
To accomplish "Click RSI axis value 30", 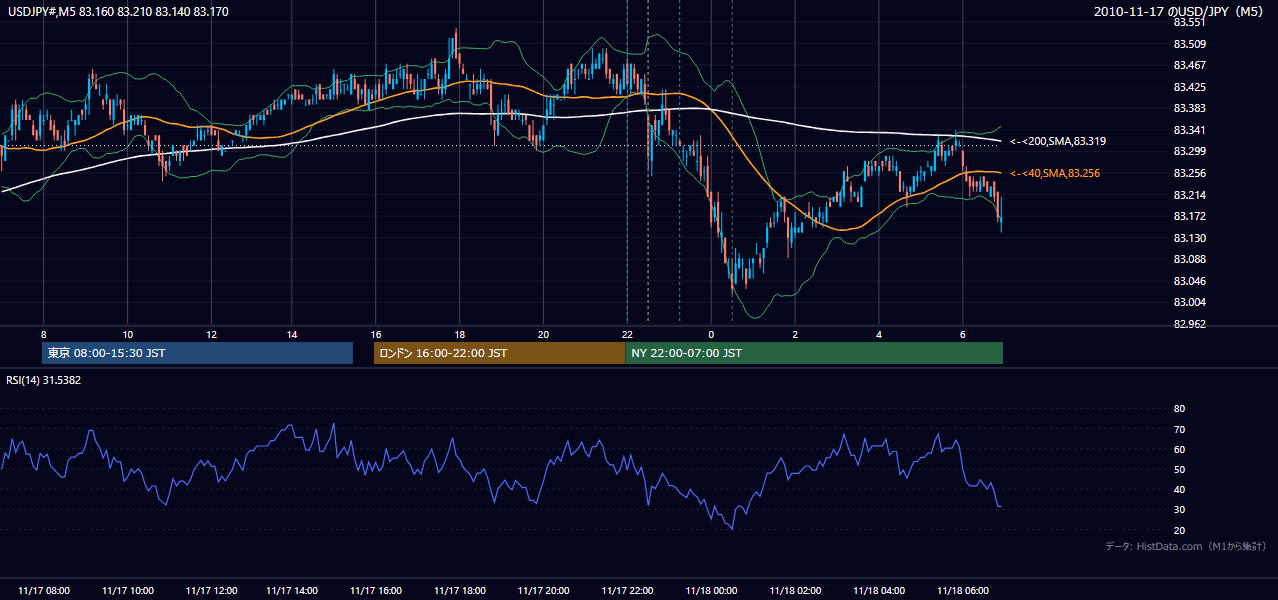I will click(1179, 510).
